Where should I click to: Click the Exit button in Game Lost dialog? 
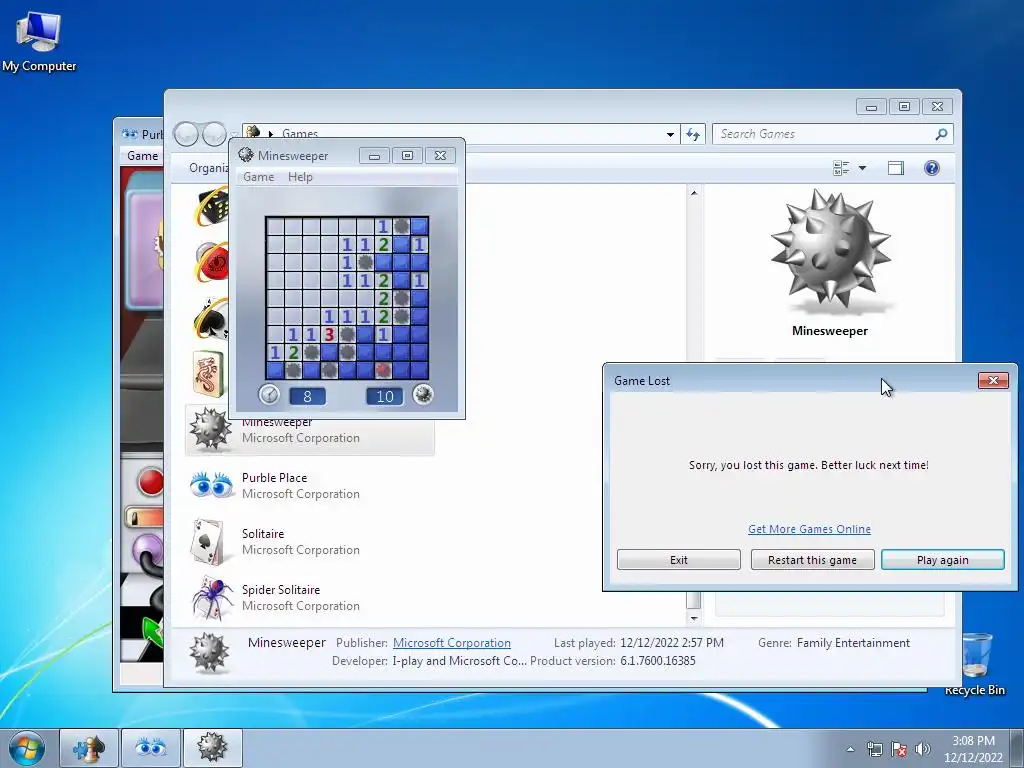(679, 560)
